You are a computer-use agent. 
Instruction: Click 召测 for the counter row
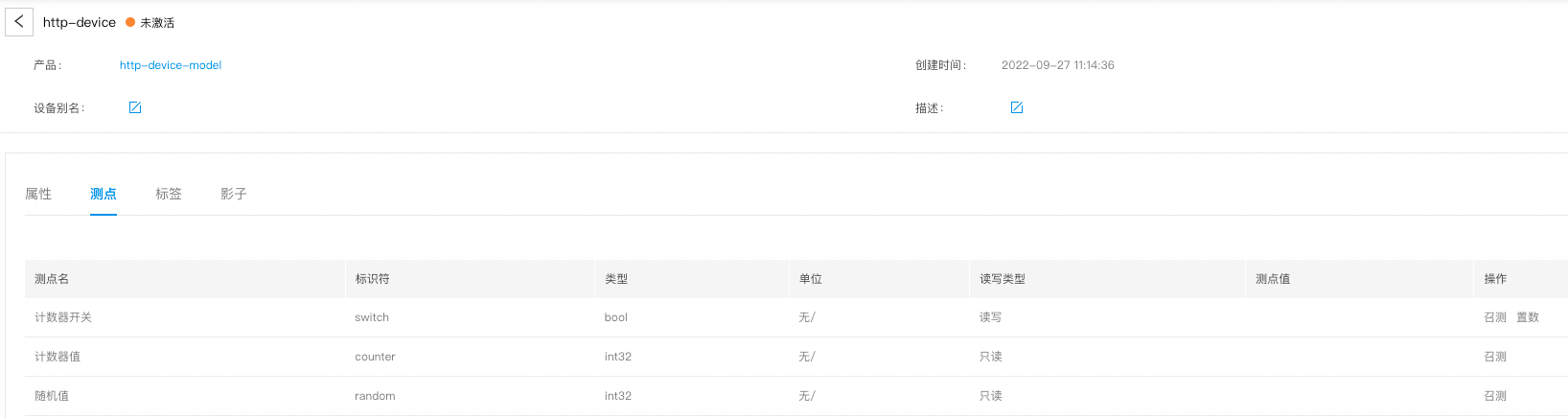[1495, 357]
